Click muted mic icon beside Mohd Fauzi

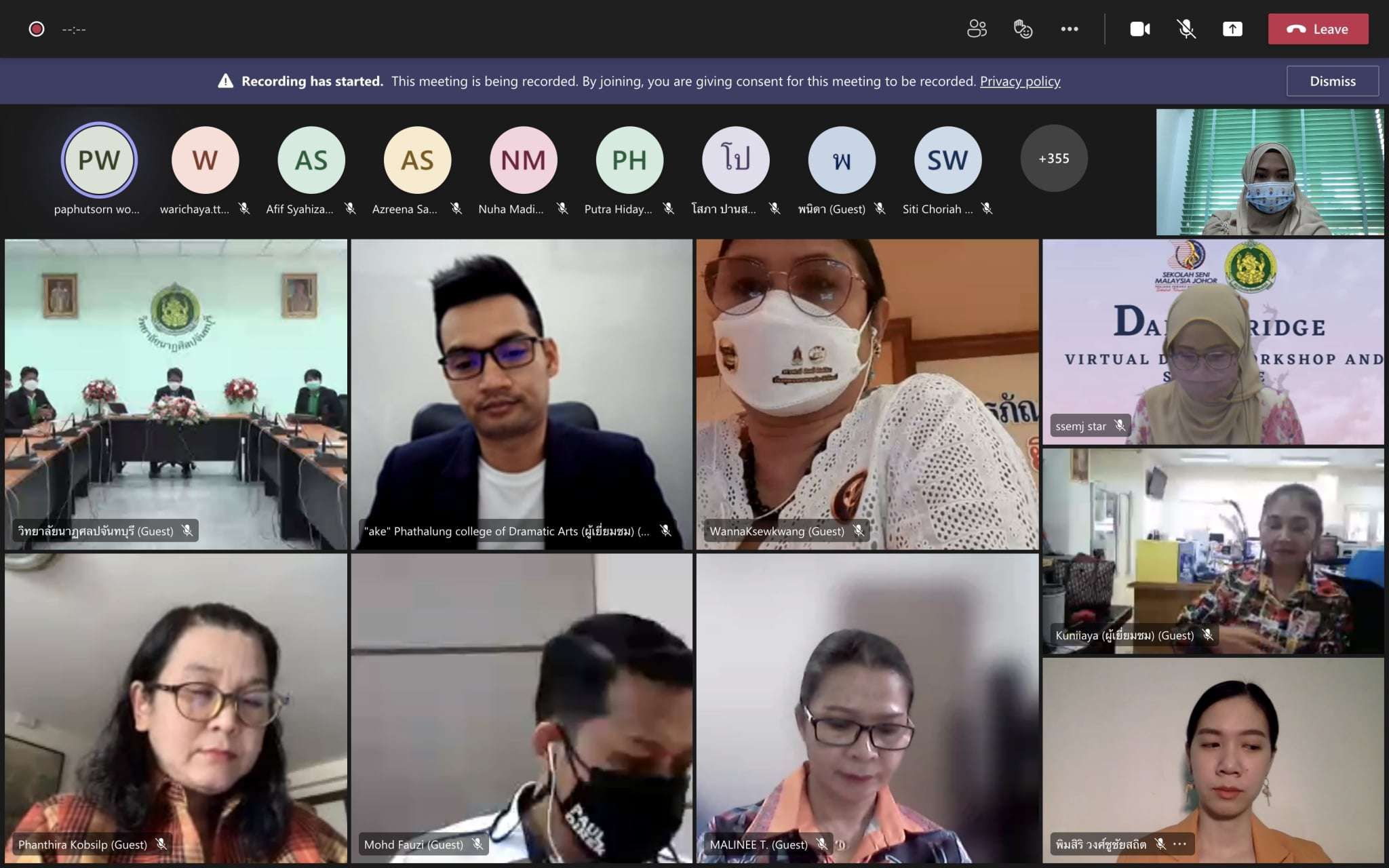tap(477, 844)
